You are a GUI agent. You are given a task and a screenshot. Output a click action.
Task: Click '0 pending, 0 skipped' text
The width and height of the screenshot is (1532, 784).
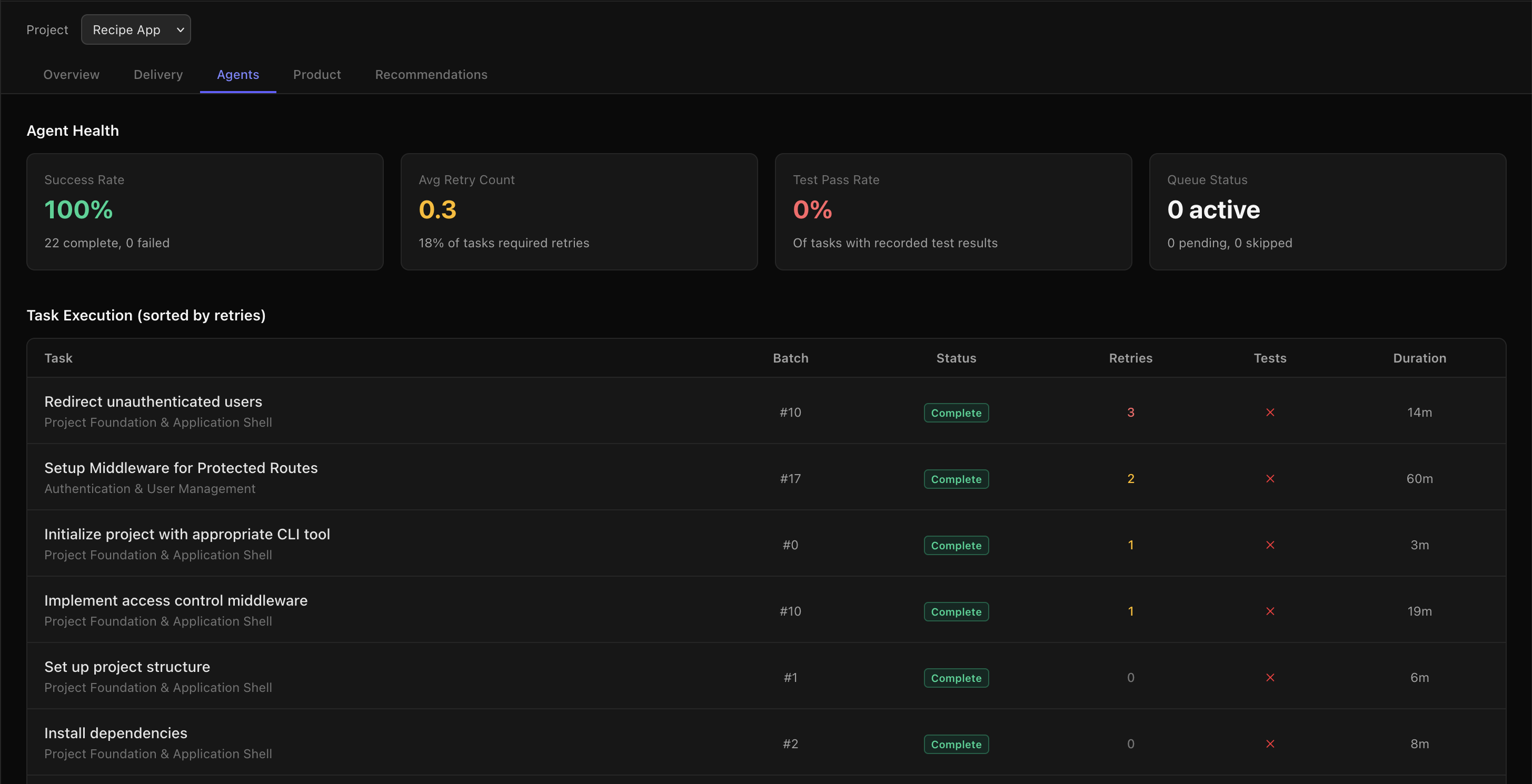pyautogui.click(x=1229, y=243)
